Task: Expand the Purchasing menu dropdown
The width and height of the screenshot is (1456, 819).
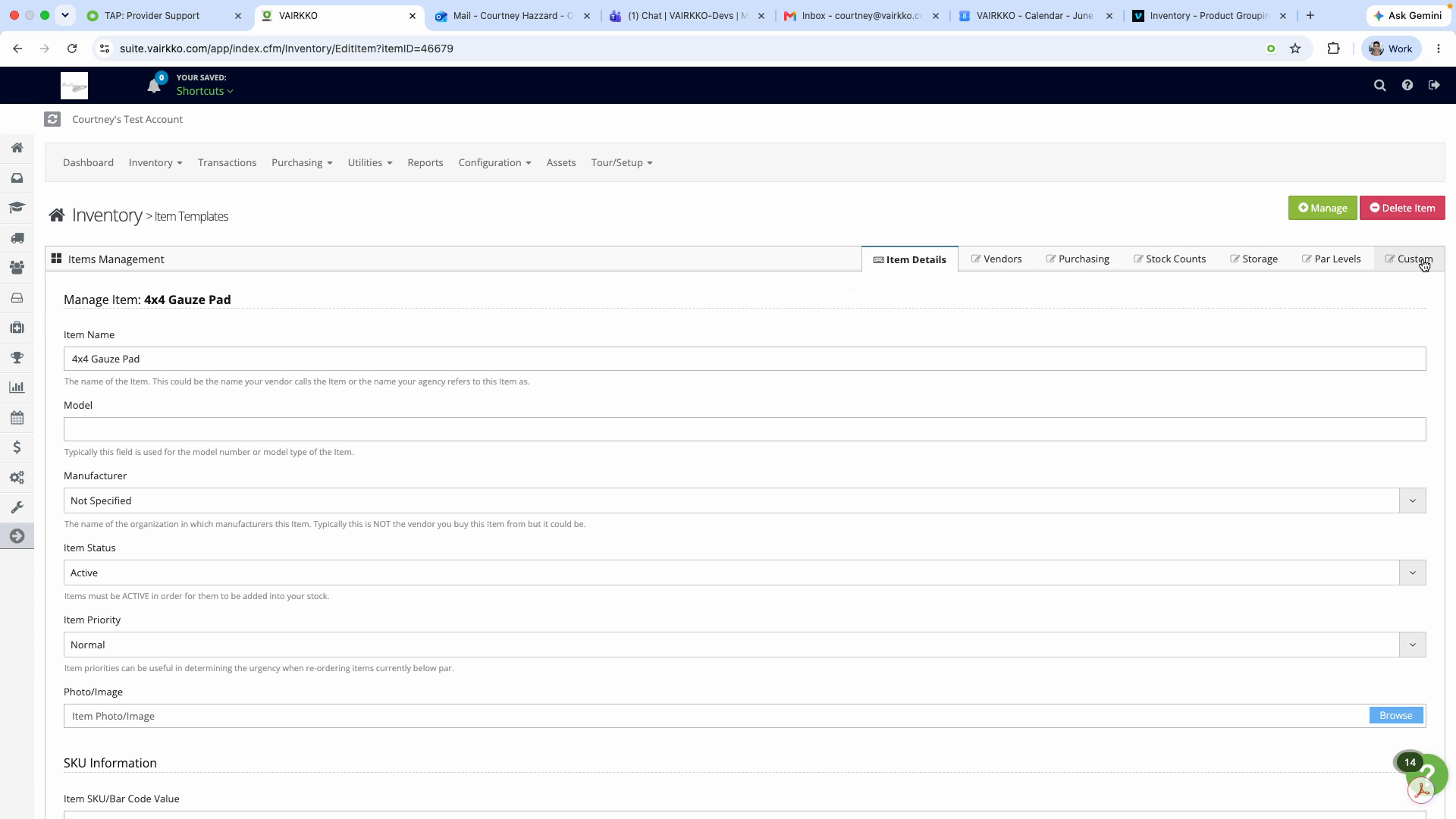Action: tap(302, 163)
